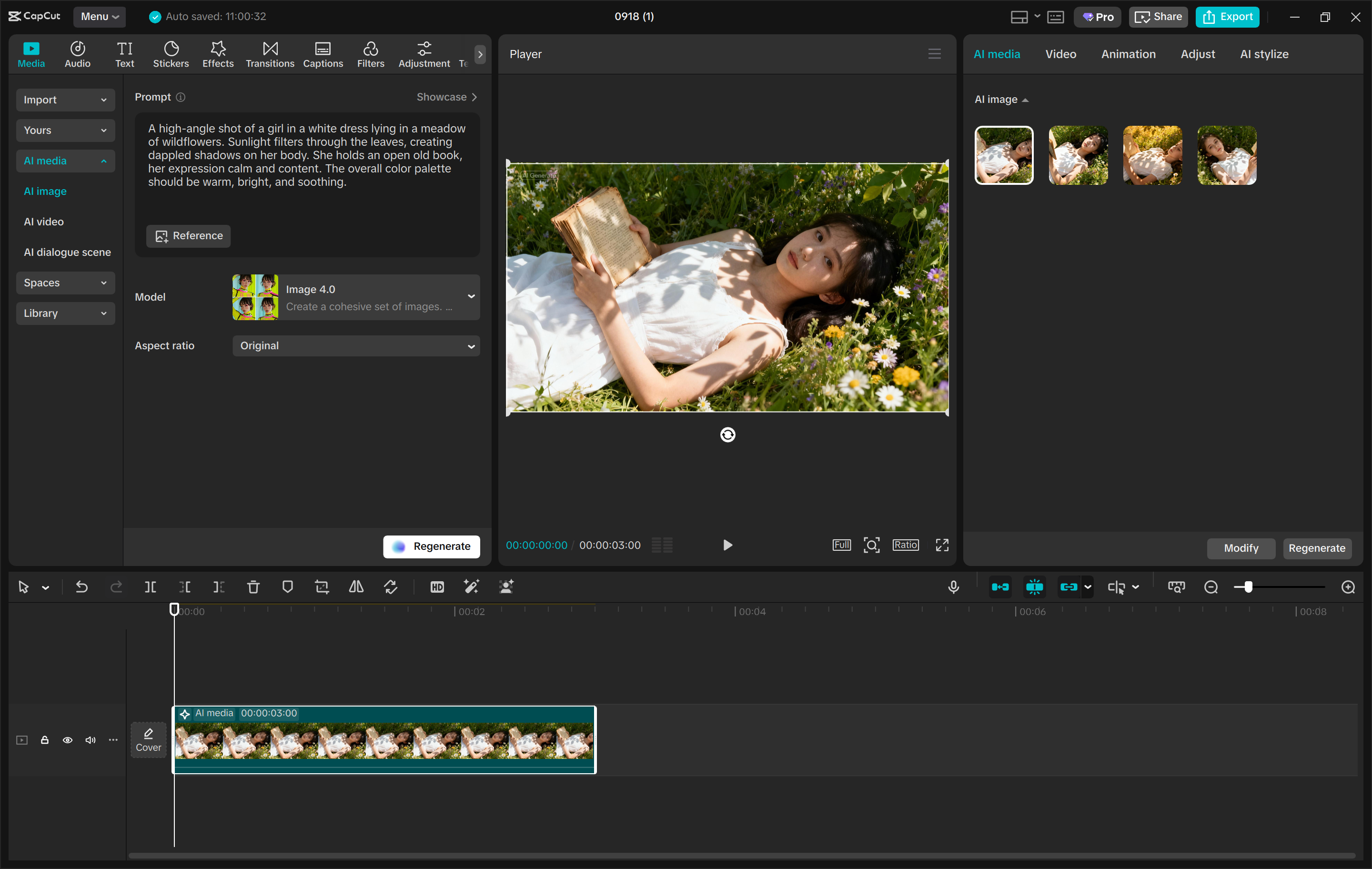
Task: Open the Aspect ratio Original dropdown
Action: pyautogui.click(x=356, y=346)
